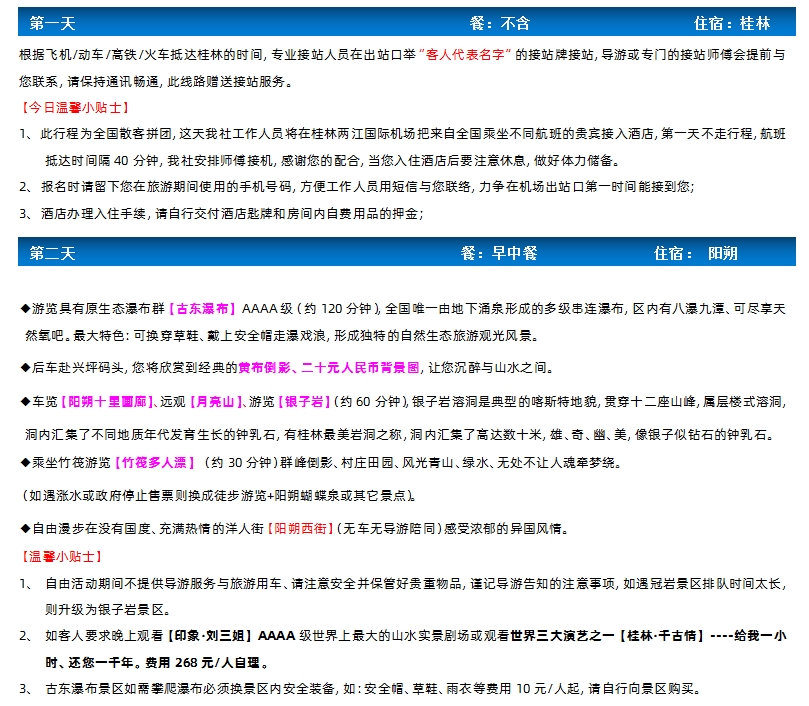
Task: Click the red 客人代表名字 text
Action: (468, 53)
